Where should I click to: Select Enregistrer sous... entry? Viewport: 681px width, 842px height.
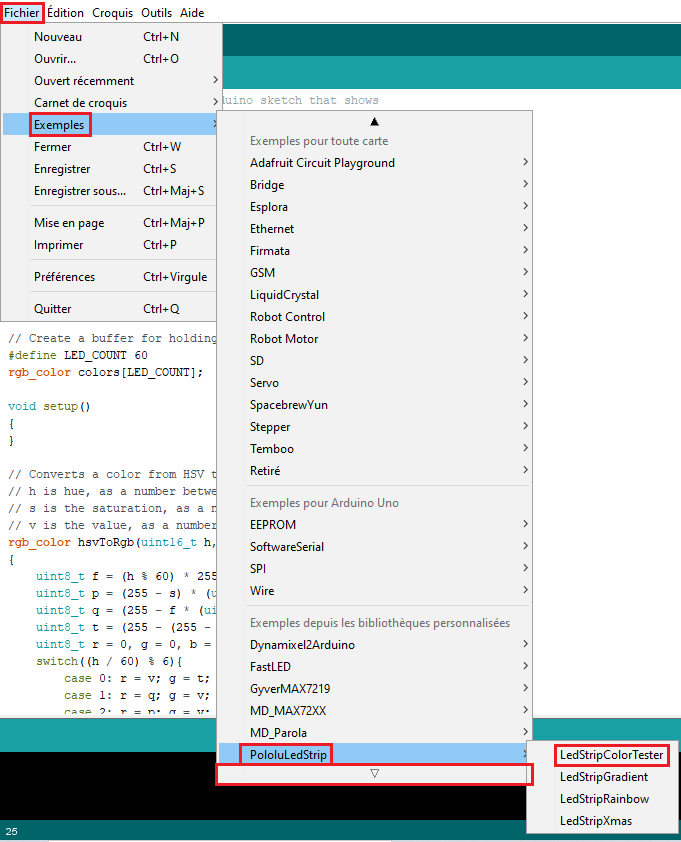point(111,191)
